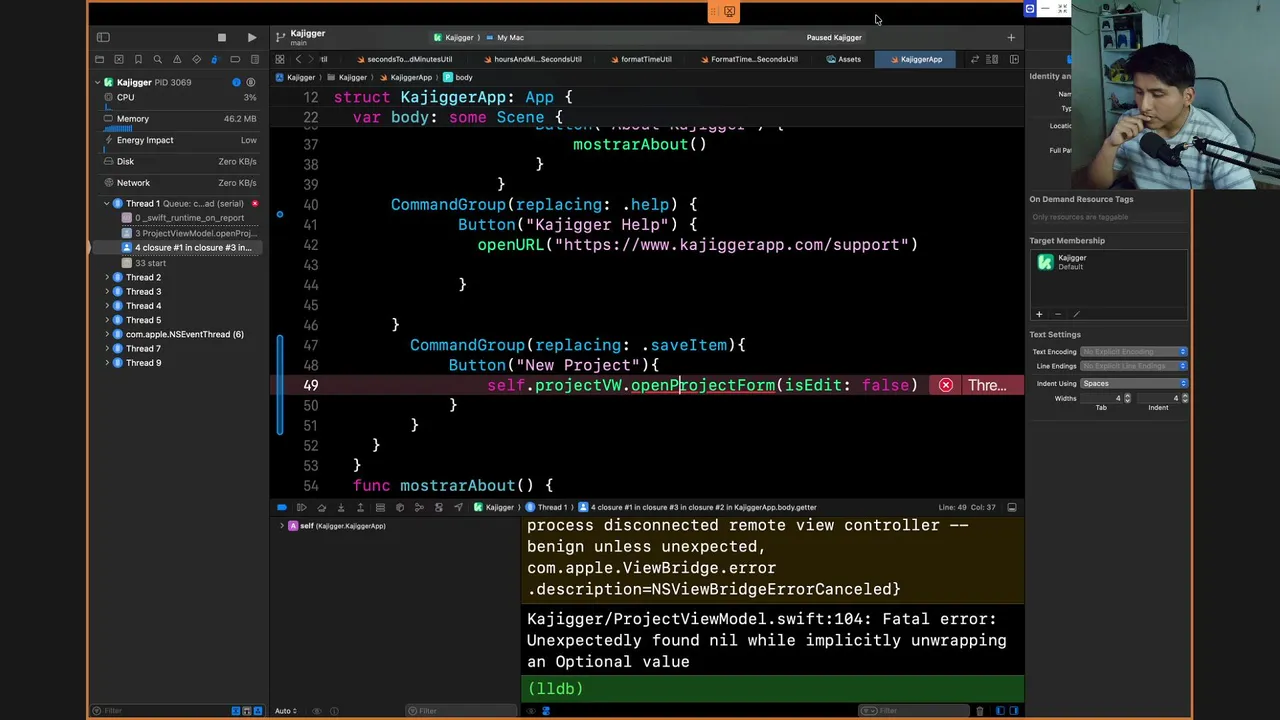
Task: Open the Breakpoint navigator icon
Action: [234, 59]
